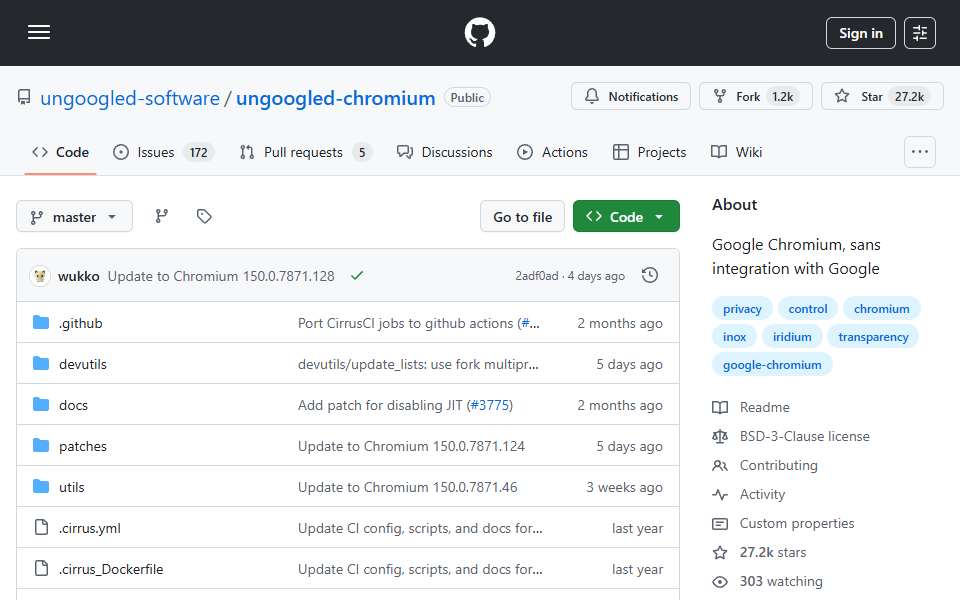
Task: Open the docs folder
Action: tap(73, 405)
